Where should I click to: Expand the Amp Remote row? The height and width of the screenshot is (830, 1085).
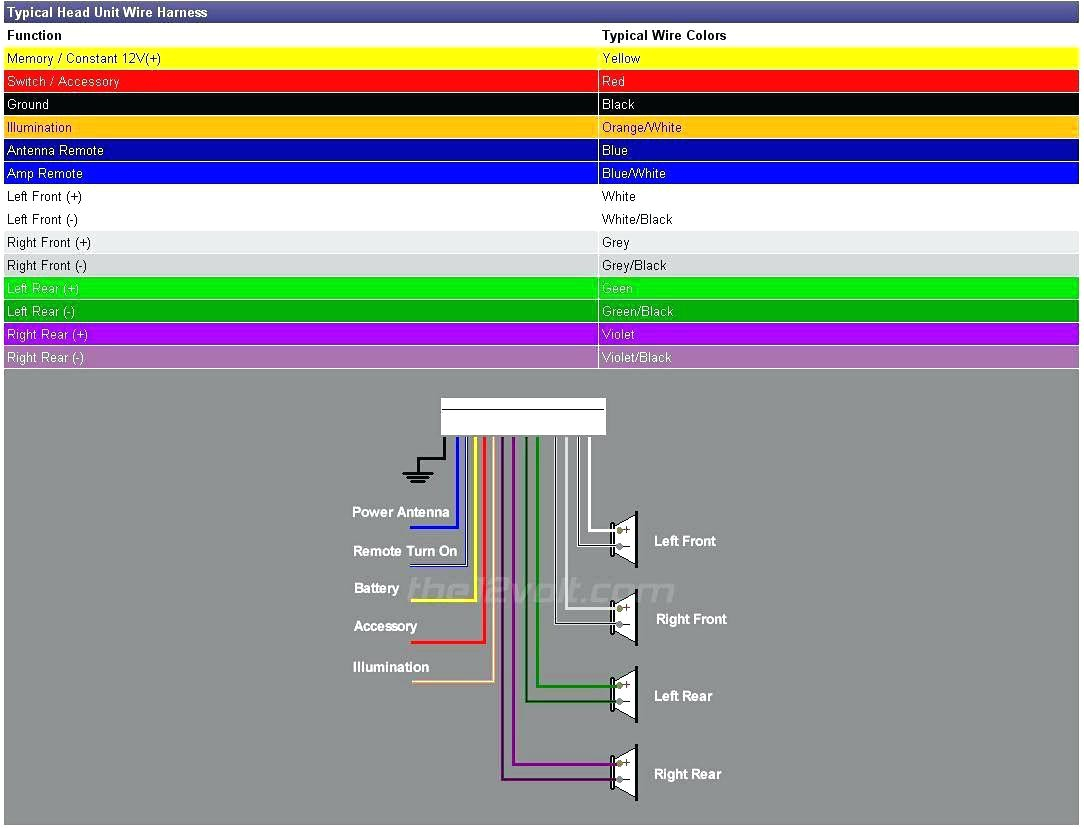point(300,173)
